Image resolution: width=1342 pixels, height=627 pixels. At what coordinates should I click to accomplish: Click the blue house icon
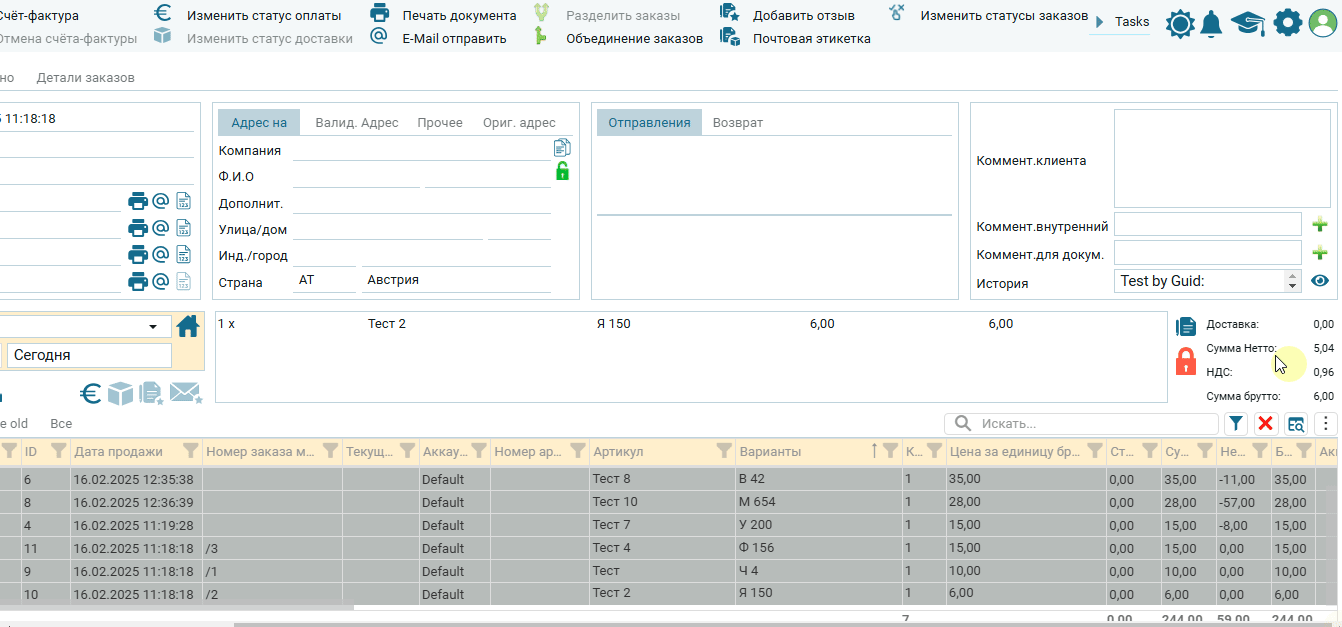tap(188, 327)
